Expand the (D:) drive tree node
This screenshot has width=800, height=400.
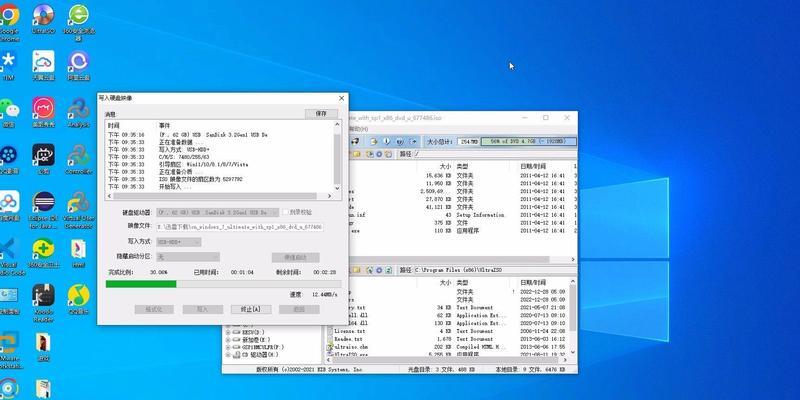tap(228, 332)
